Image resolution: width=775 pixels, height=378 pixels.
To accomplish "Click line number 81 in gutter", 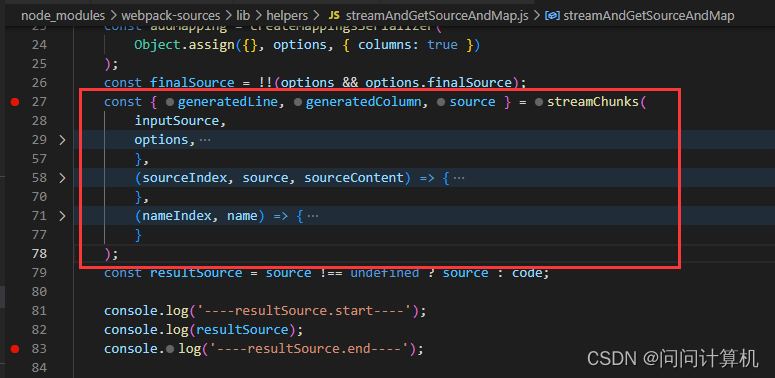I will click(x=39, y=311).
